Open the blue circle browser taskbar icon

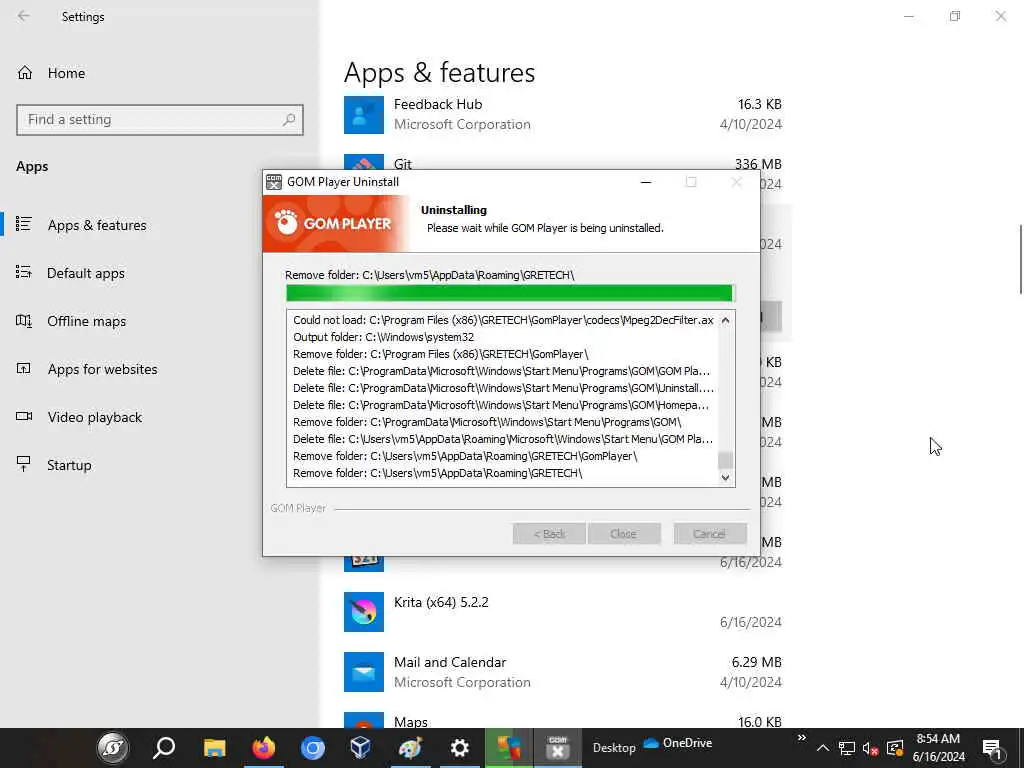coord(313,748)
